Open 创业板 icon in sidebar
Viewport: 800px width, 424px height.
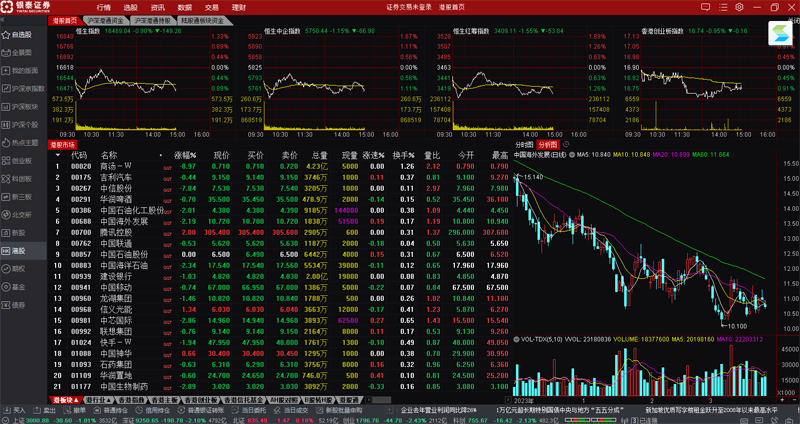(6, 160)
